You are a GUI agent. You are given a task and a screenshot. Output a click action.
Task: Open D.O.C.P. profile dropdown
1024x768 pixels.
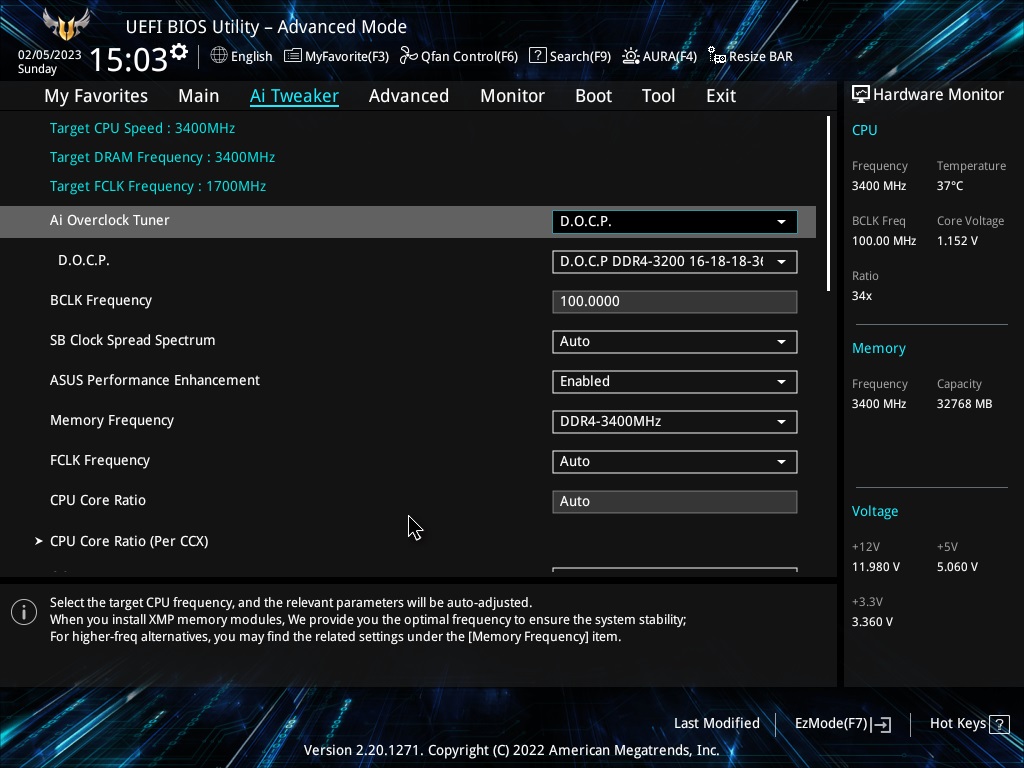[675, 261]
